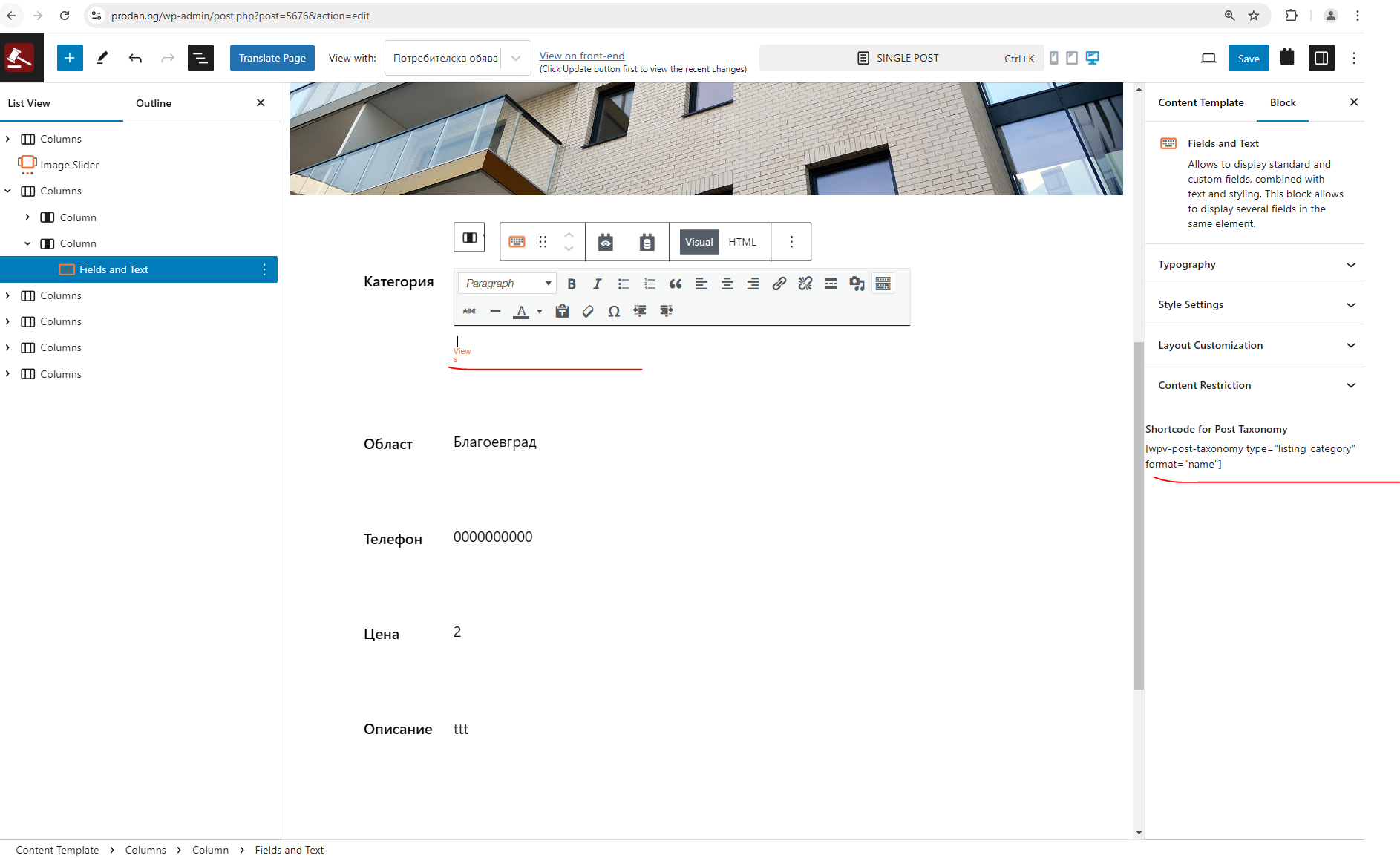Switch to the List View tab
The image size is (1400, 858).
tap(29, 103)
